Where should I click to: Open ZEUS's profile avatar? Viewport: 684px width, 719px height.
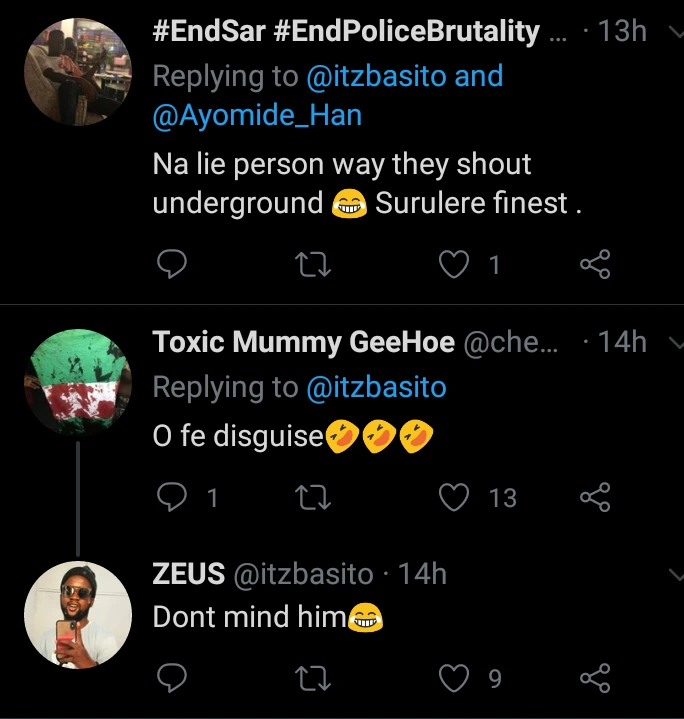(x=77, y=614)
